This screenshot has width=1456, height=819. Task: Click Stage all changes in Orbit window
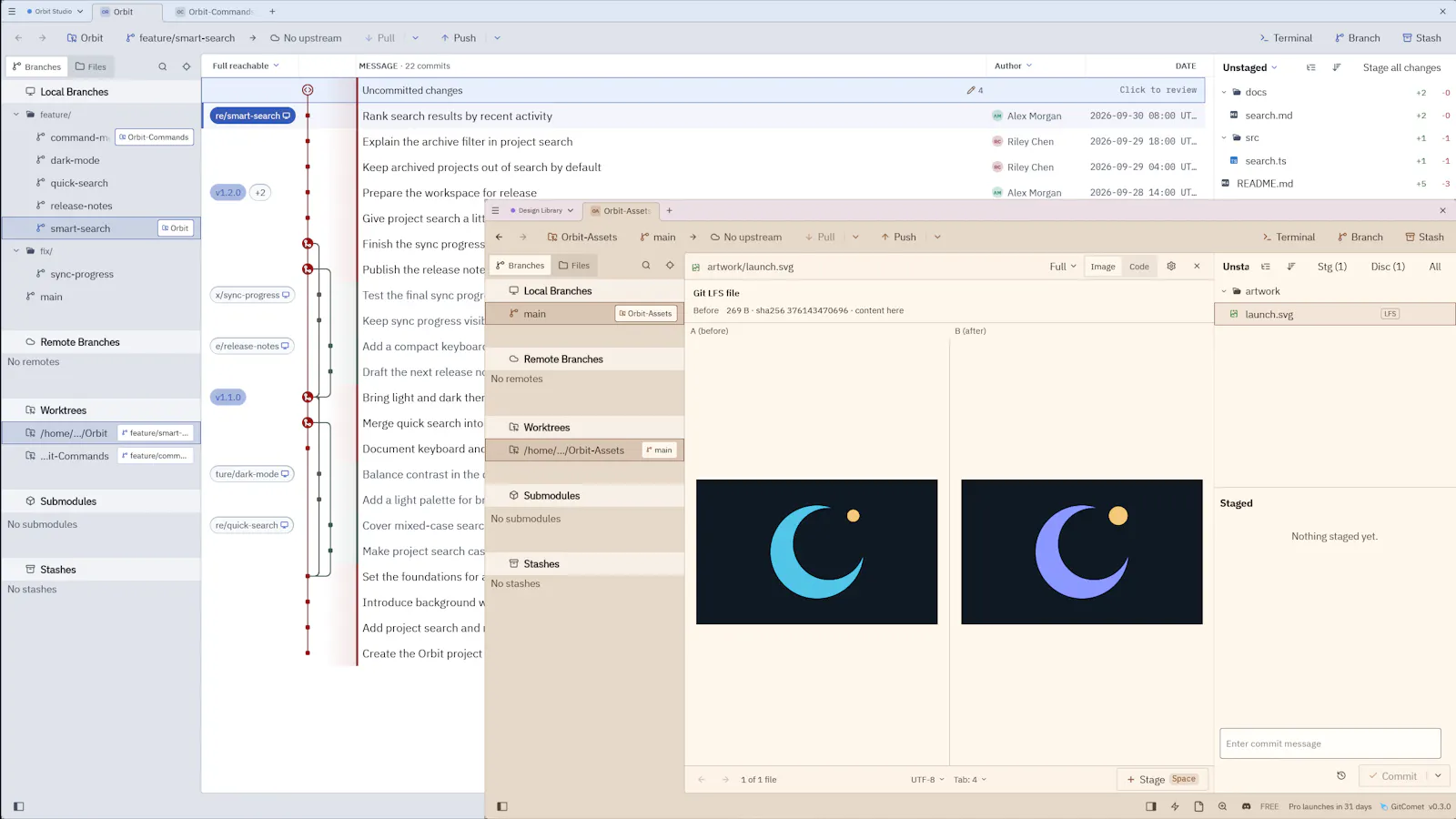pos(1401,67)
